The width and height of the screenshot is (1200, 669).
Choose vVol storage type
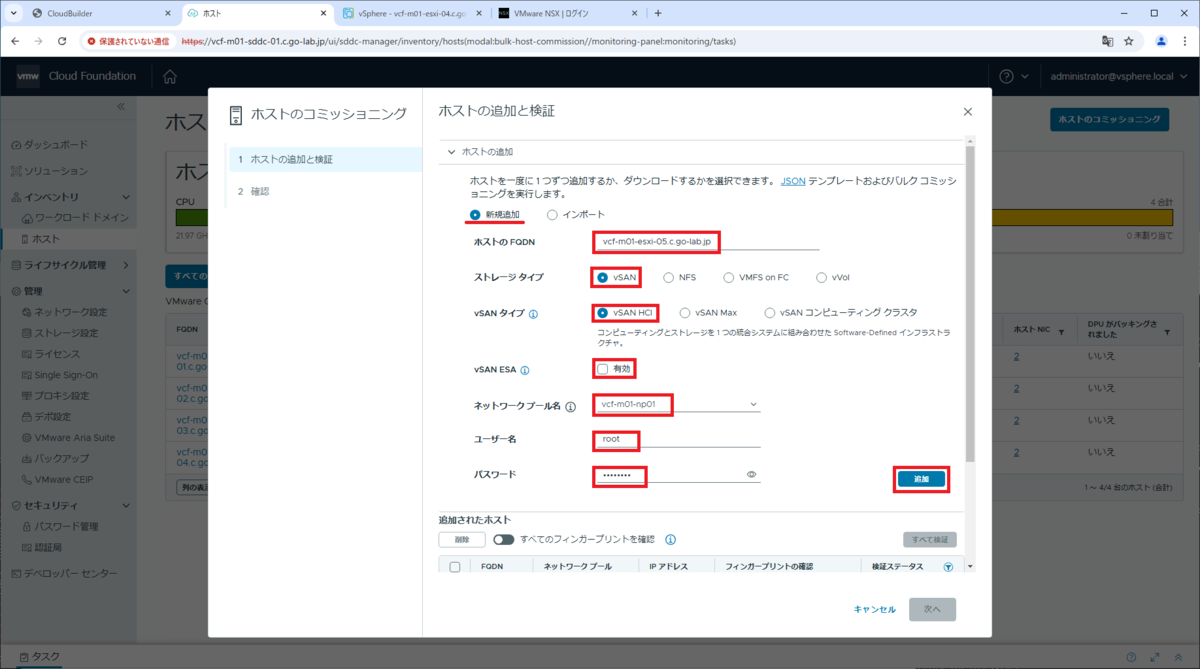click(821, 277)
